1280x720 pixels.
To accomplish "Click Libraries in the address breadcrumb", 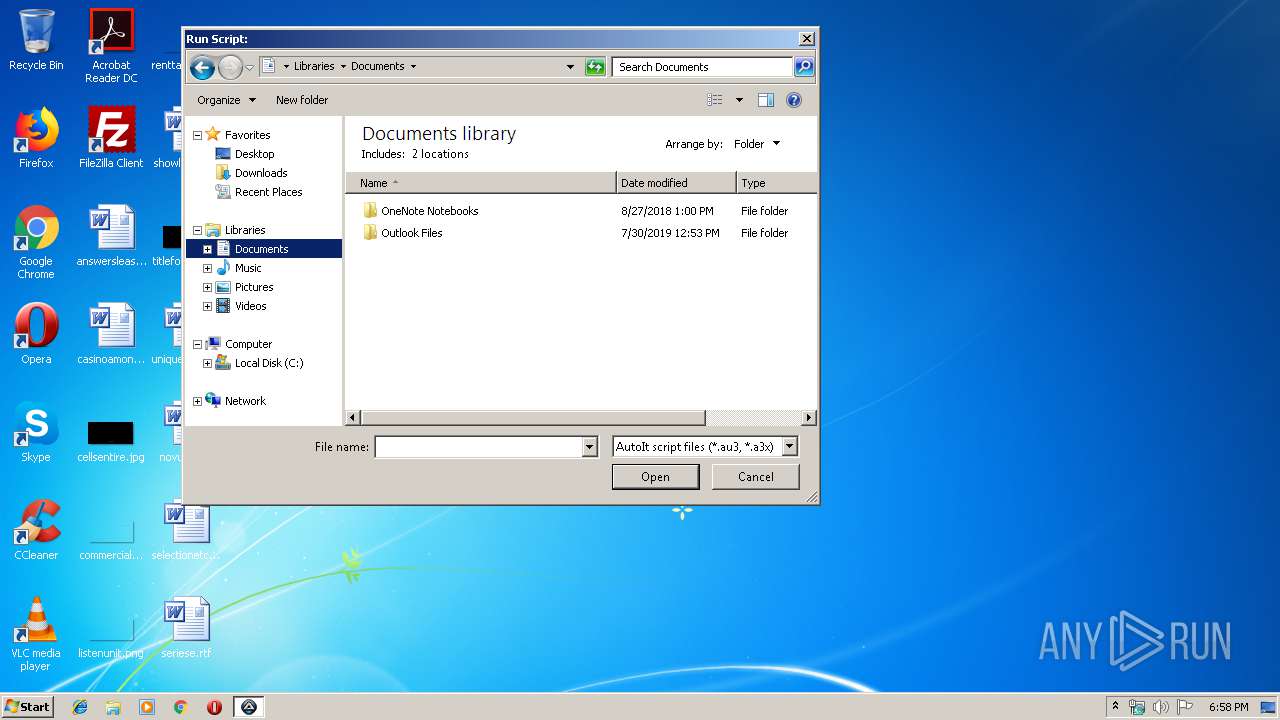I will (314, 66).
